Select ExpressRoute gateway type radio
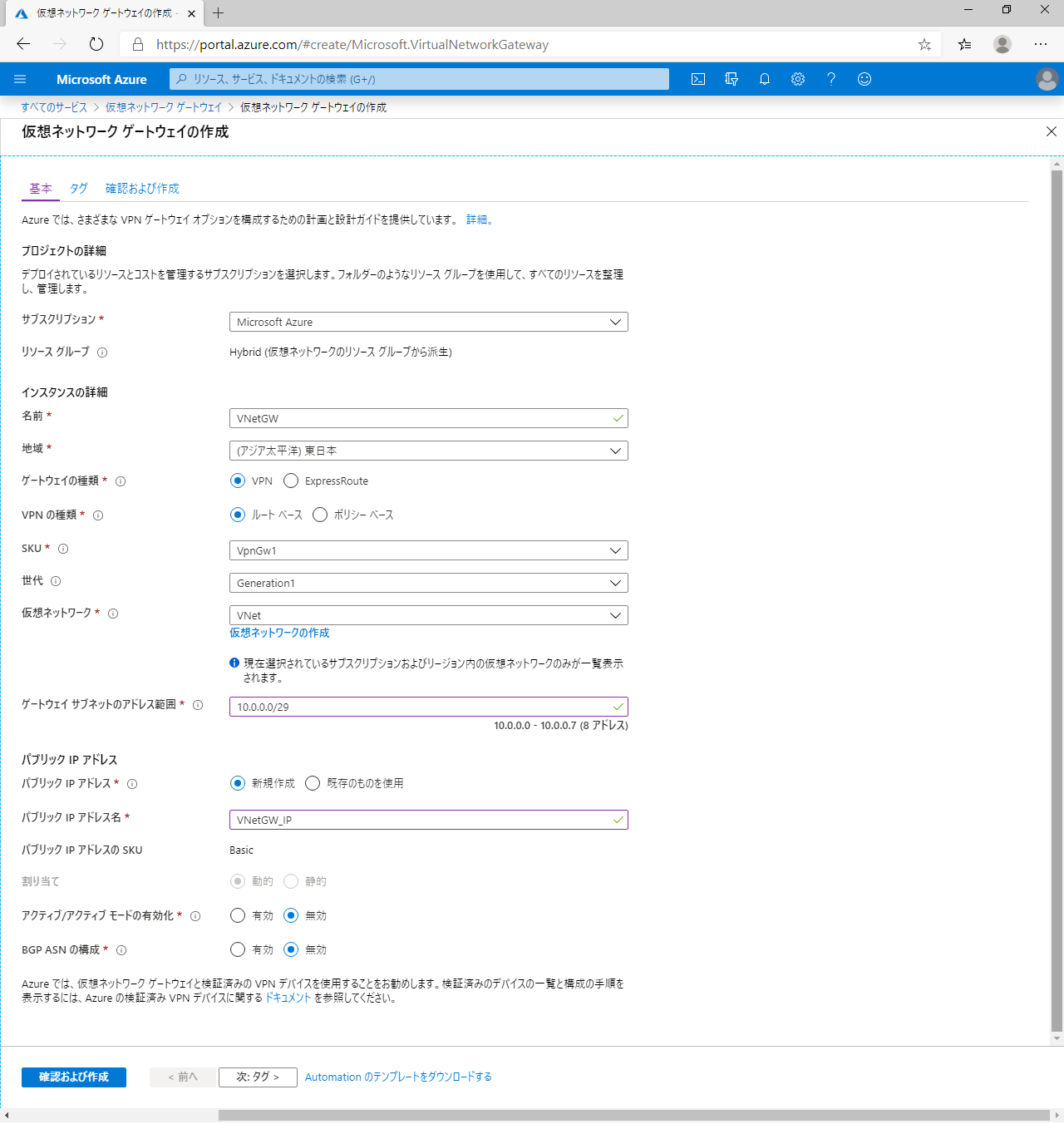Image resolution: width=1064 pixels, height=1124 pixels. click(291, 481)
